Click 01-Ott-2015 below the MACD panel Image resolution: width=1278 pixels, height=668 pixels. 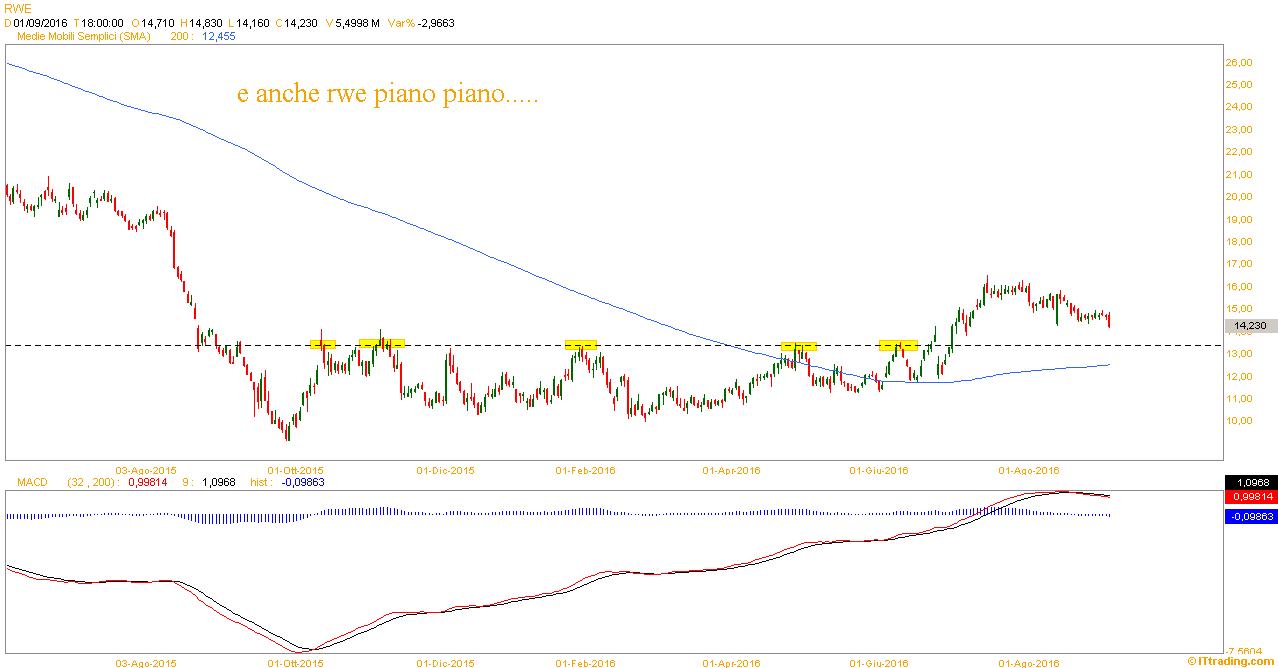tap(295, 662)
